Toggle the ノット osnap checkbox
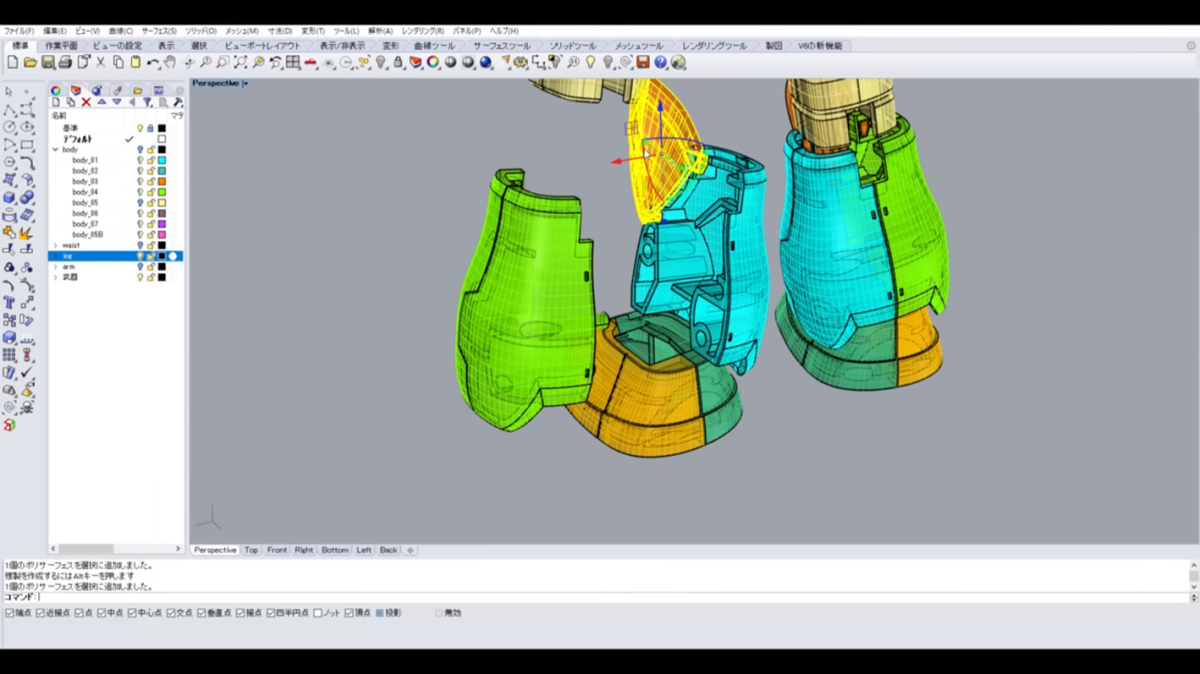This screenshot has height=674, width=1200. click(318, 613)
